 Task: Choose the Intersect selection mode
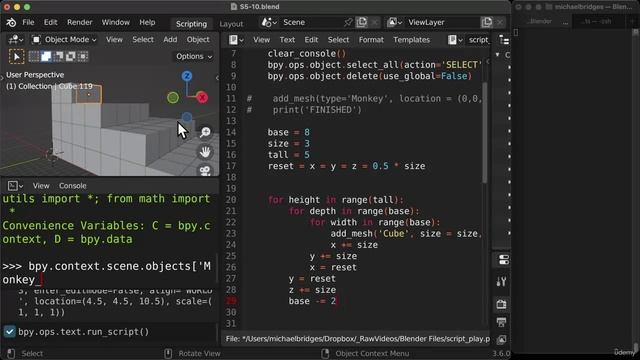tap(83, 56)
